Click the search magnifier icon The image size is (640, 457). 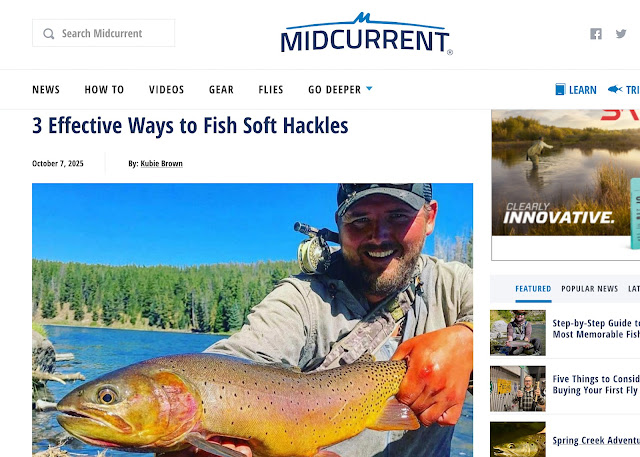[49, 33]
